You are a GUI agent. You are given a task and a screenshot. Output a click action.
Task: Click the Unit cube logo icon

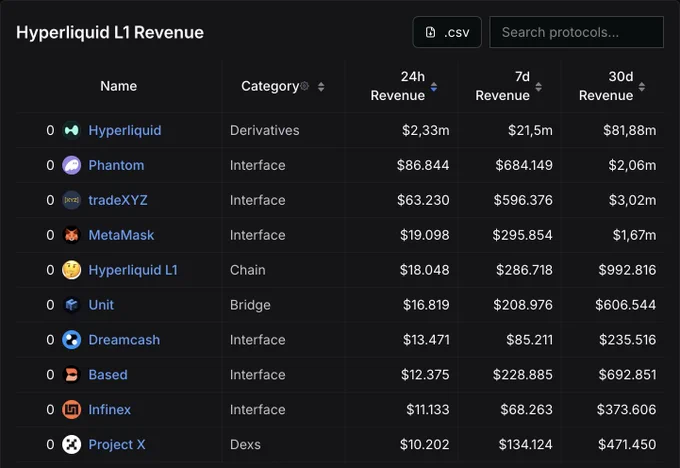(x=72, y=305)
